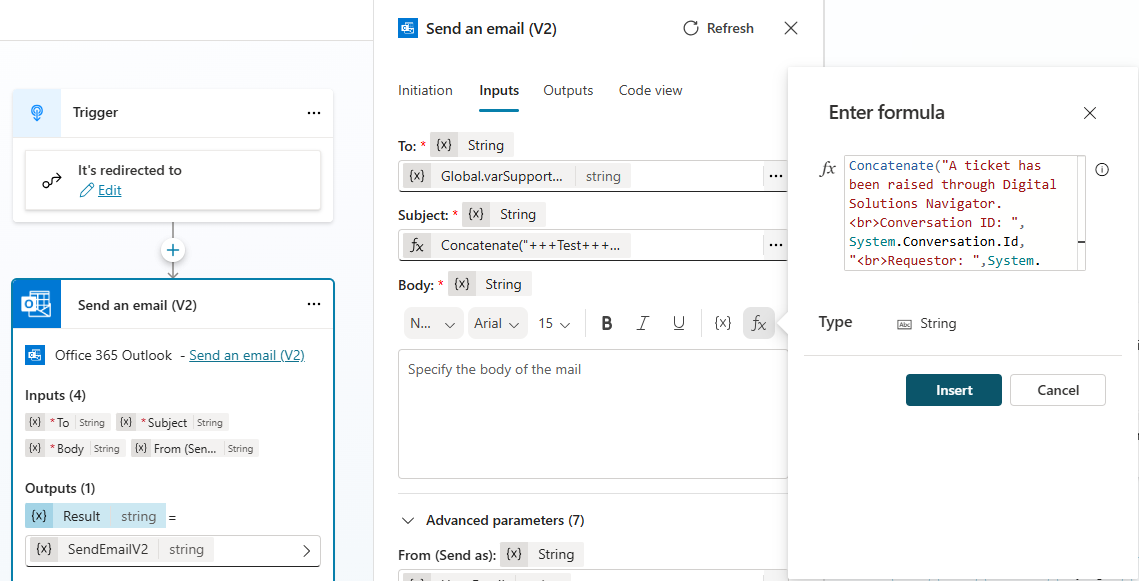
Task: Click the info icon next to the formula box
Action: click(x=1102, y=170)
